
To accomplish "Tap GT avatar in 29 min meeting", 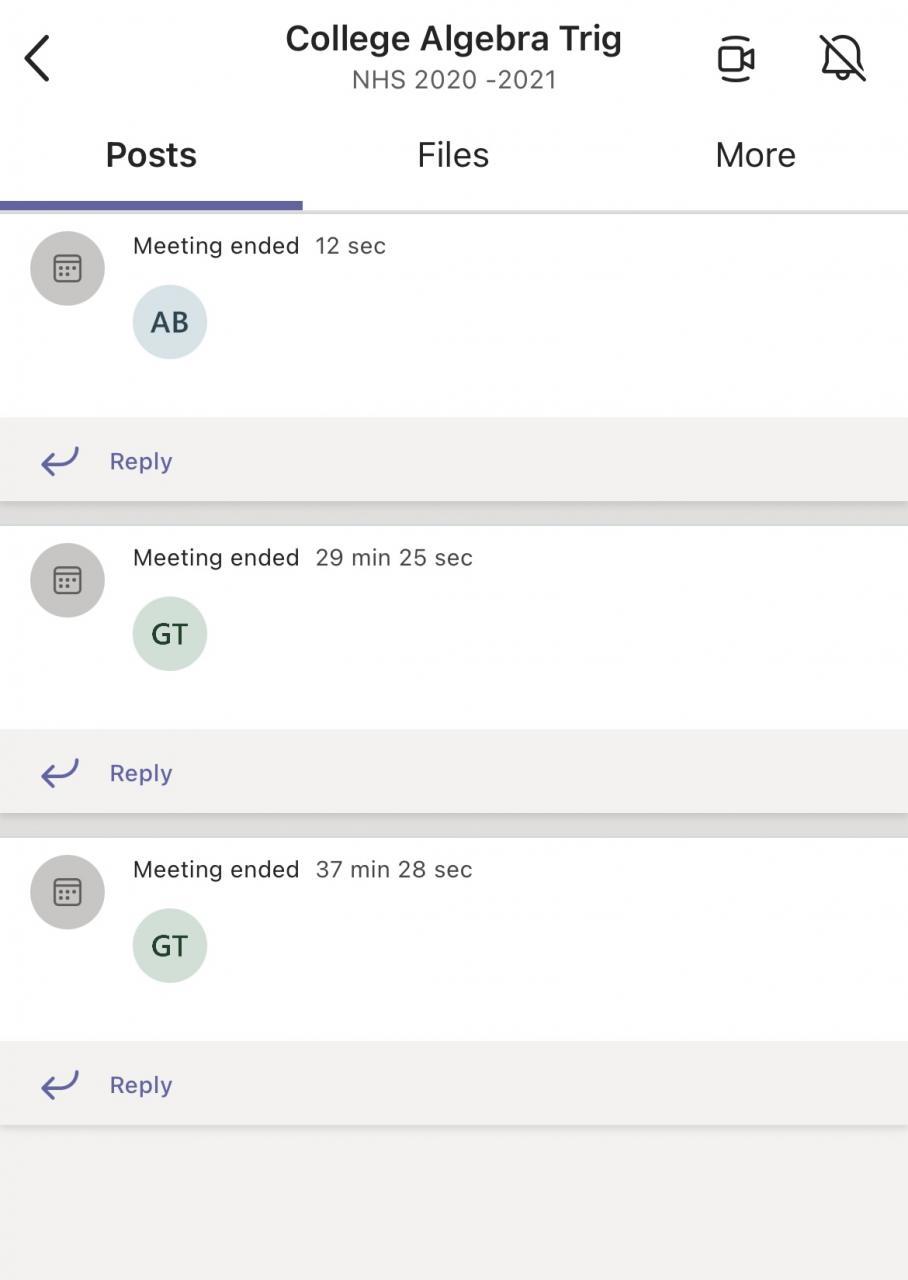I will [170, 634].
